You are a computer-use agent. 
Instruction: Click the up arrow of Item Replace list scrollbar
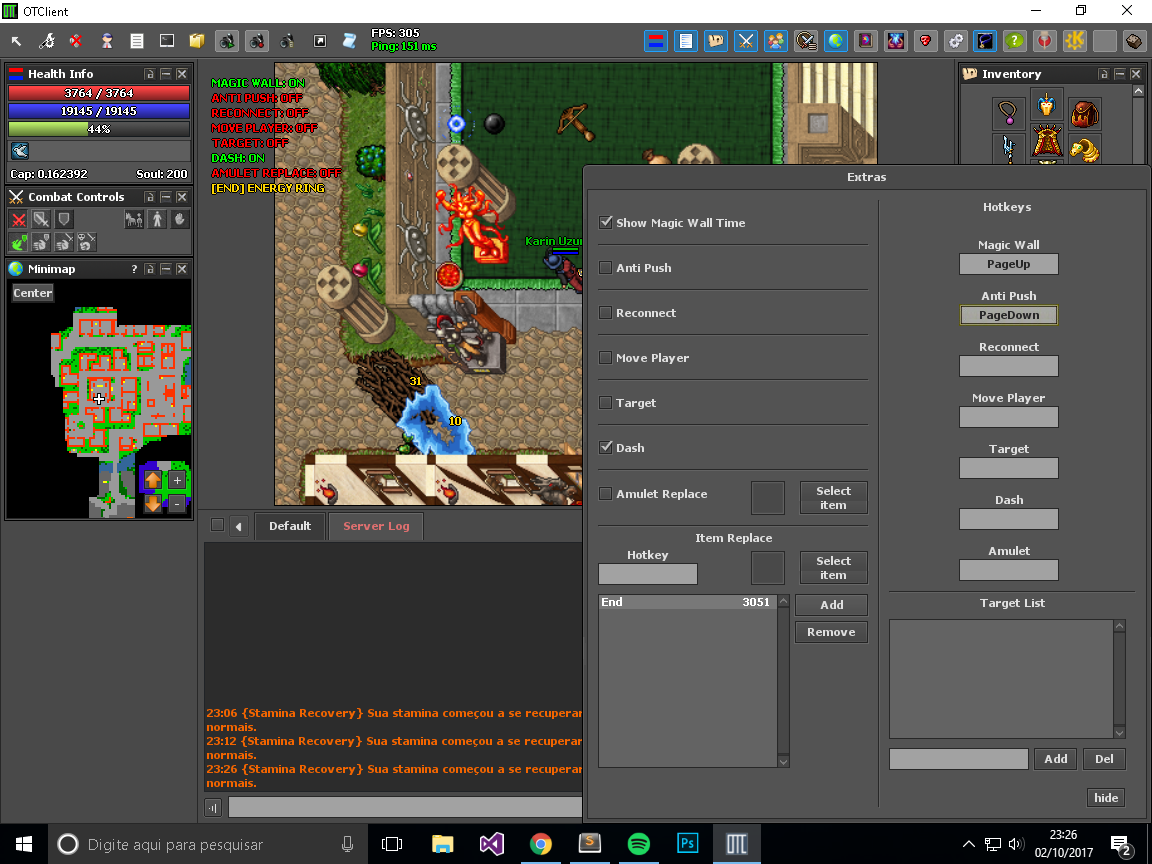coord(783,602)
